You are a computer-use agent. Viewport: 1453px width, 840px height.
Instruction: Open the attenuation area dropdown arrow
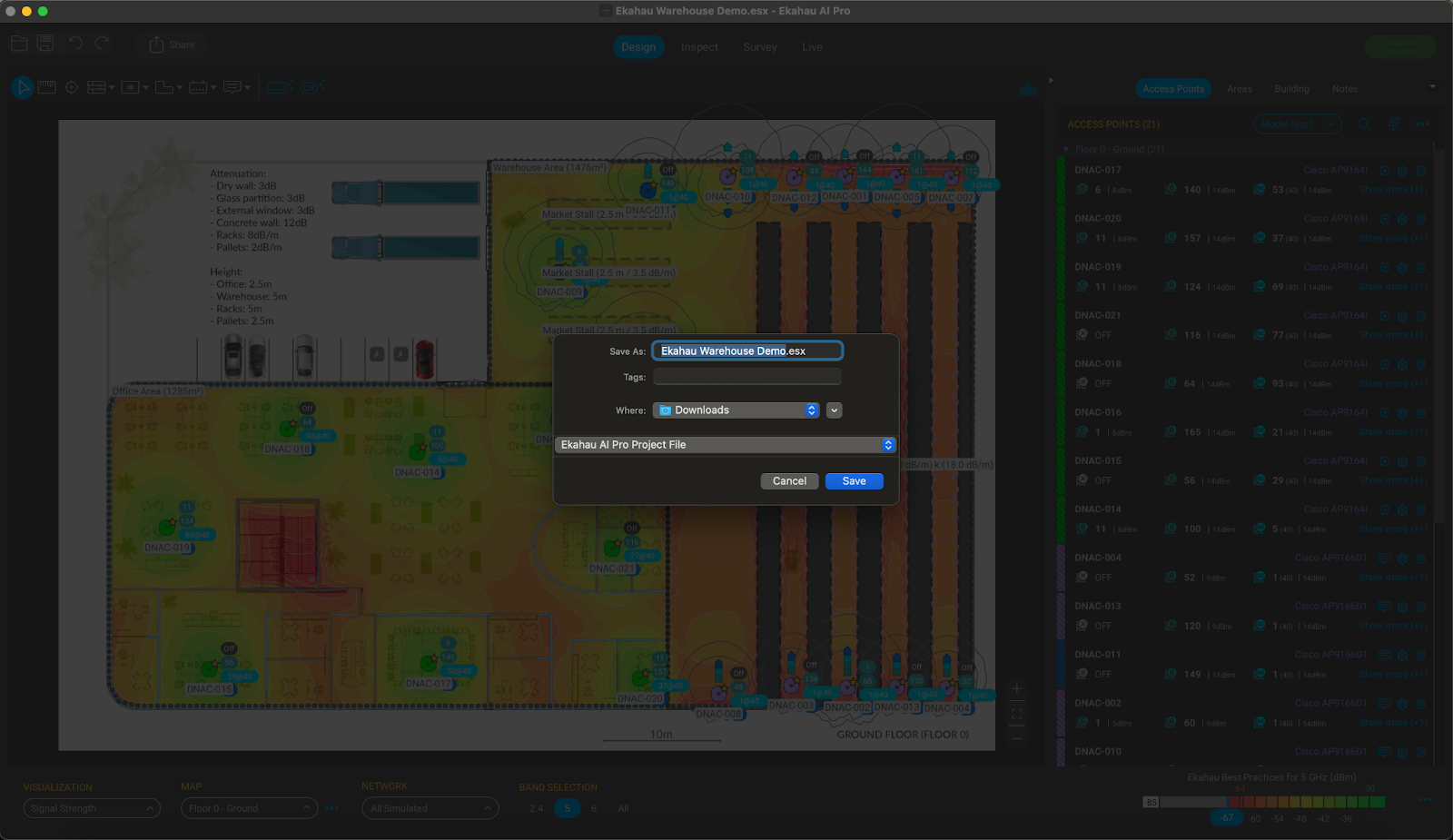tap(145, 88)
